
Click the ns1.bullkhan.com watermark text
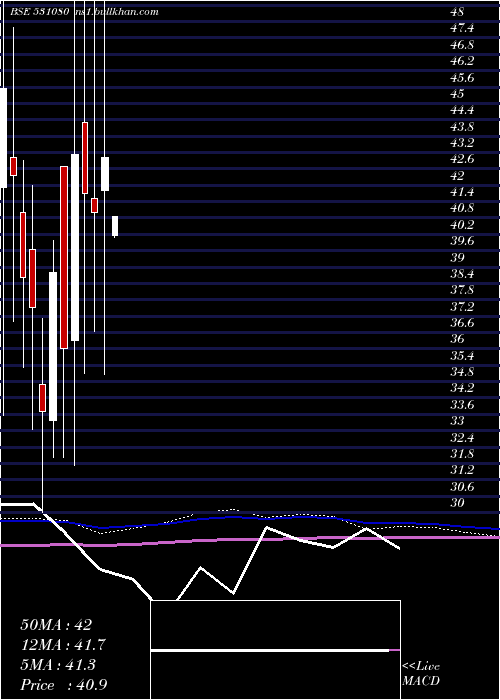point(117,12)
